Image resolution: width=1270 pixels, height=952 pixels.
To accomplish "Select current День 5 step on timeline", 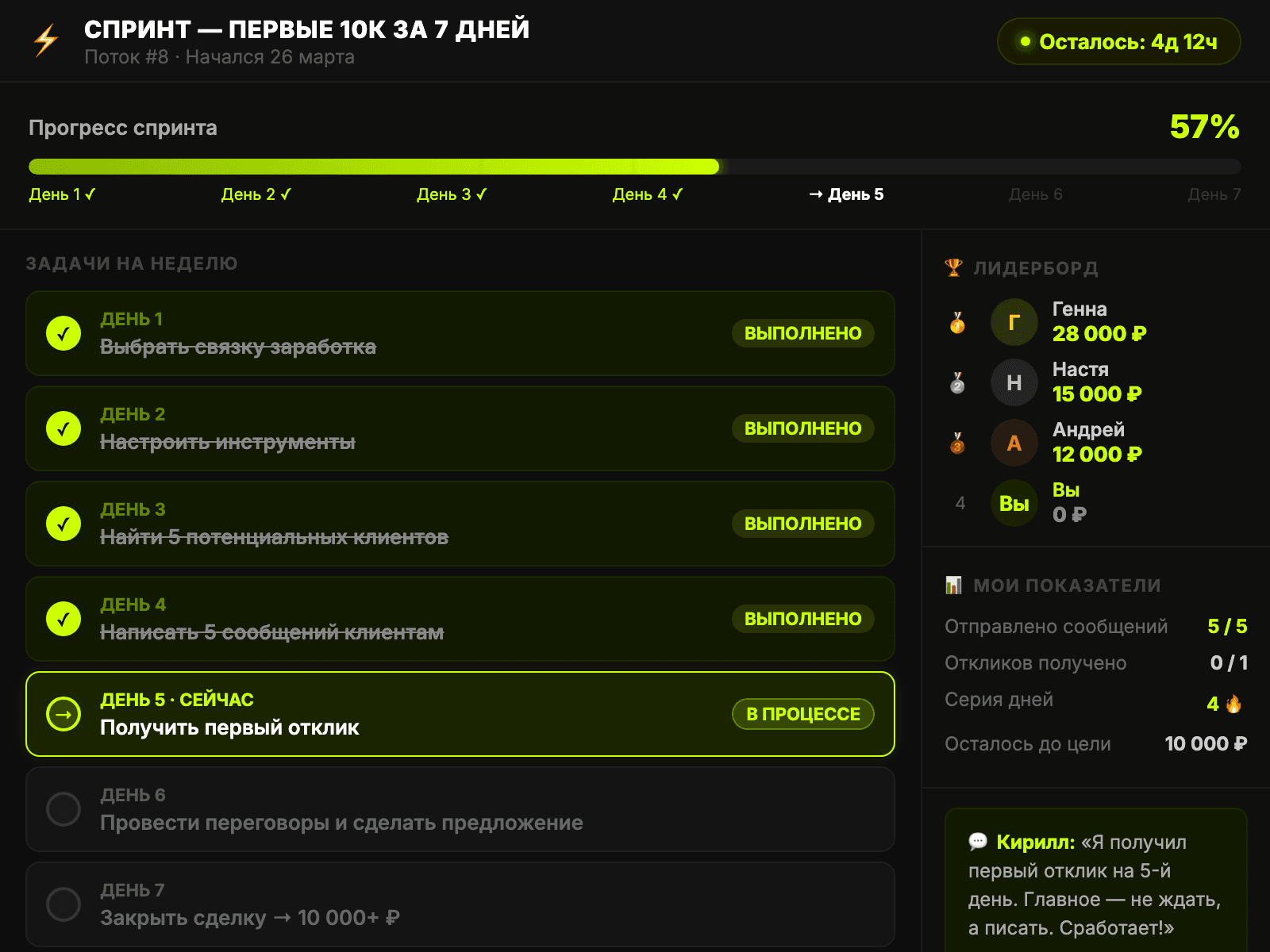I will pos(846,194).
